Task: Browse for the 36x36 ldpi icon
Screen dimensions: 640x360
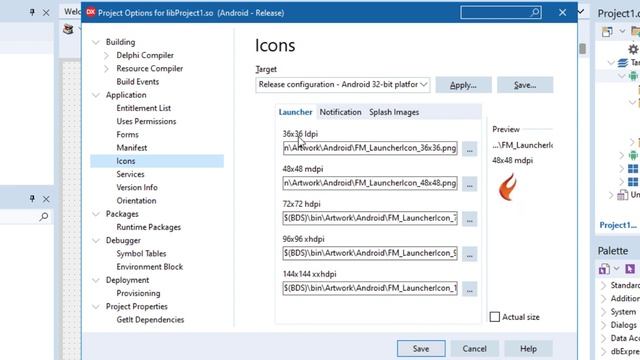Action: click(x=469, y=149)
